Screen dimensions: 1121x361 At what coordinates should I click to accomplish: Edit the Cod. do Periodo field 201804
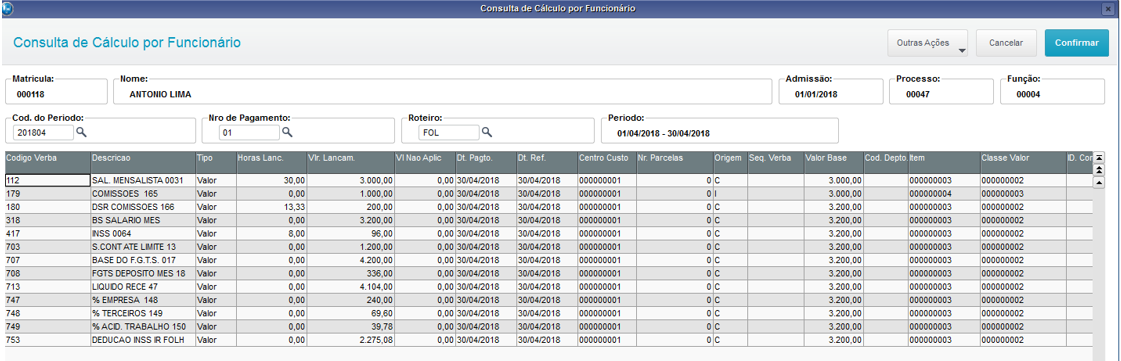click(44, 132)
